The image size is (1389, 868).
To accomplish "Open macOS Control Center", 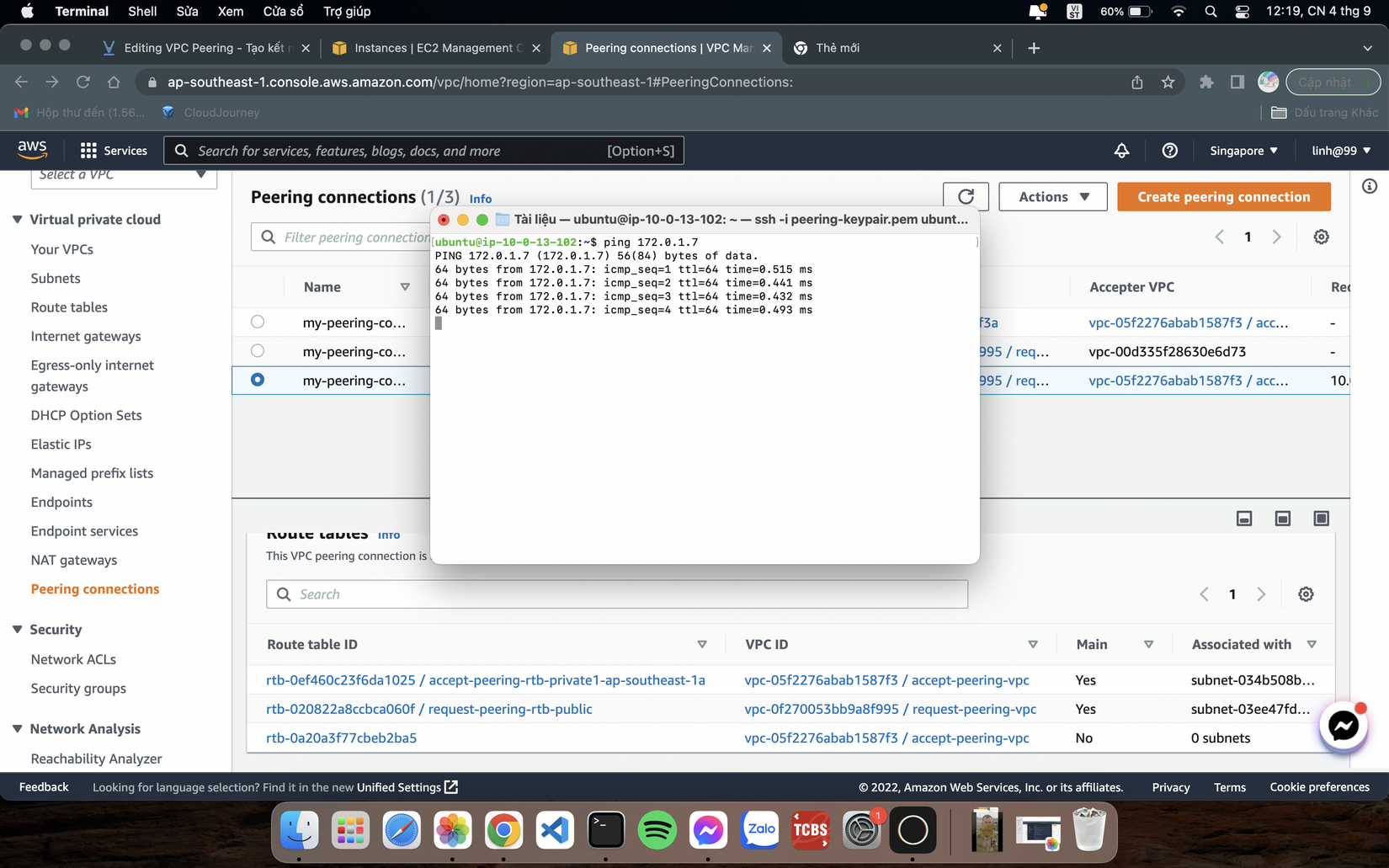I will tap(1242, 11).
